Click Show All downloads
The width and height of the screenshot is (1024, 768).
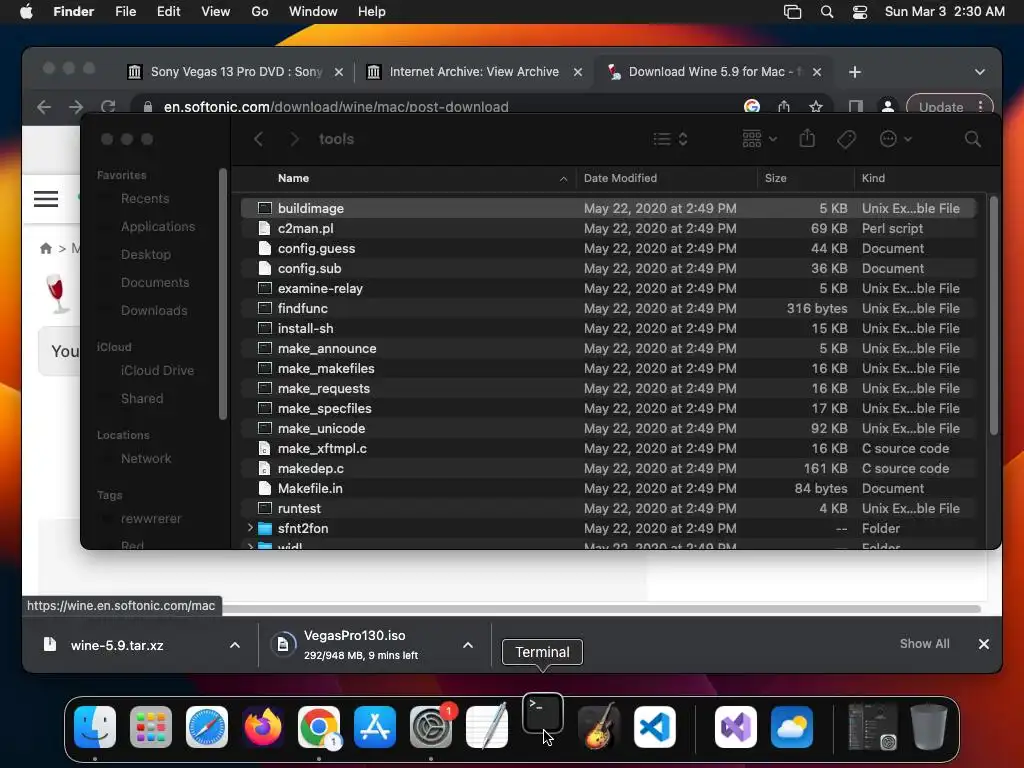[x=924, y=644]
